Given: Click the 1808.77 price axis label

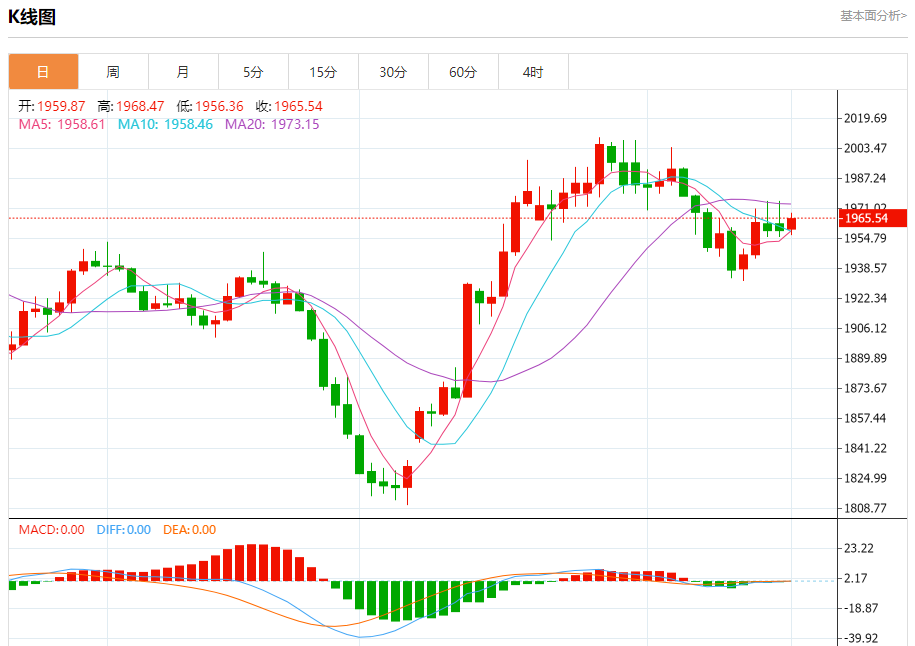Looking at the screenshot, I should [865, 508].
